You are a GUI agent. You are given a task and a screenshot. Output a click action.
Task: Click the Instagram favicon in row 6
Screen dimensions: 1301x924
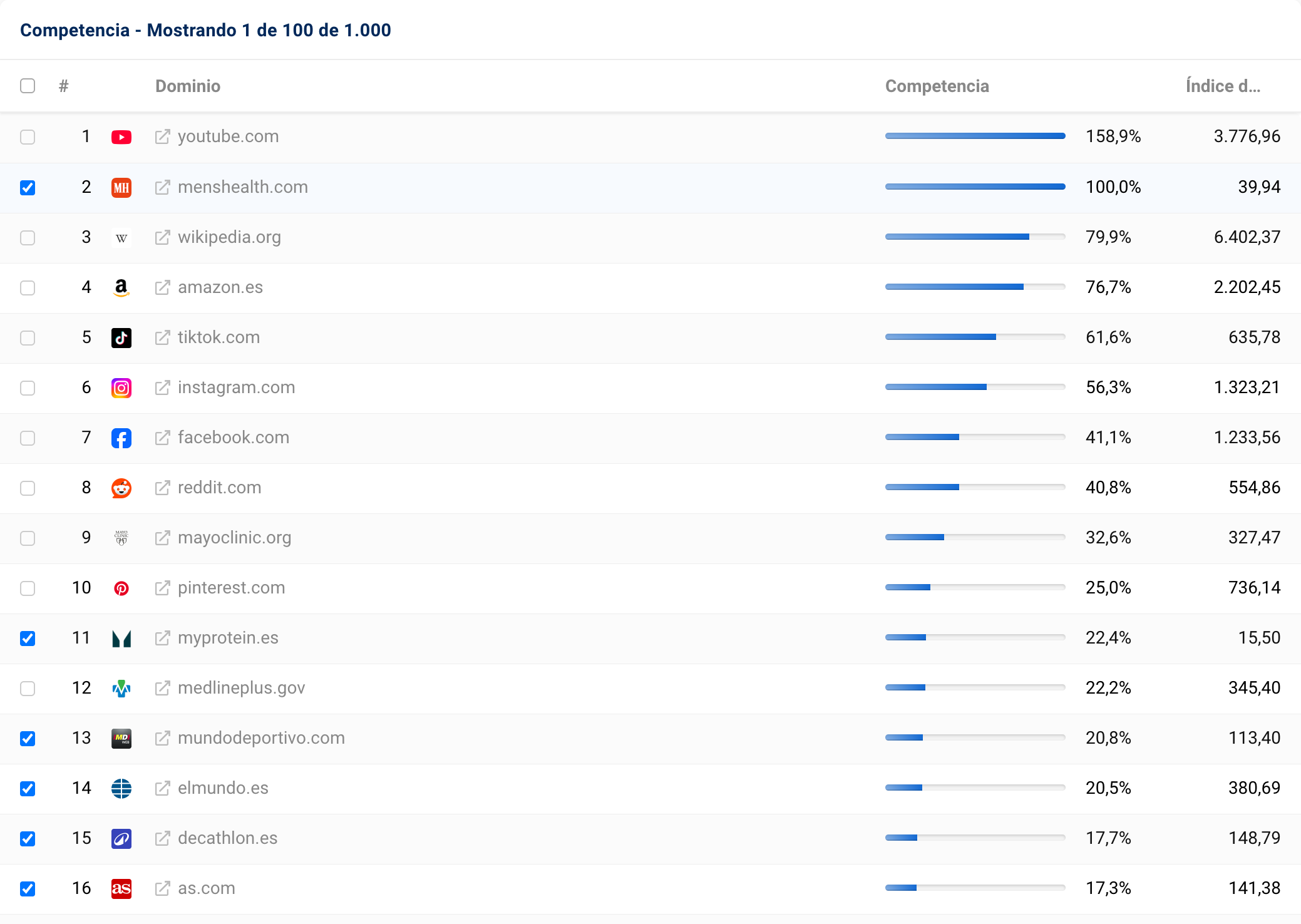pyautogui.click(x=121, y=388)
